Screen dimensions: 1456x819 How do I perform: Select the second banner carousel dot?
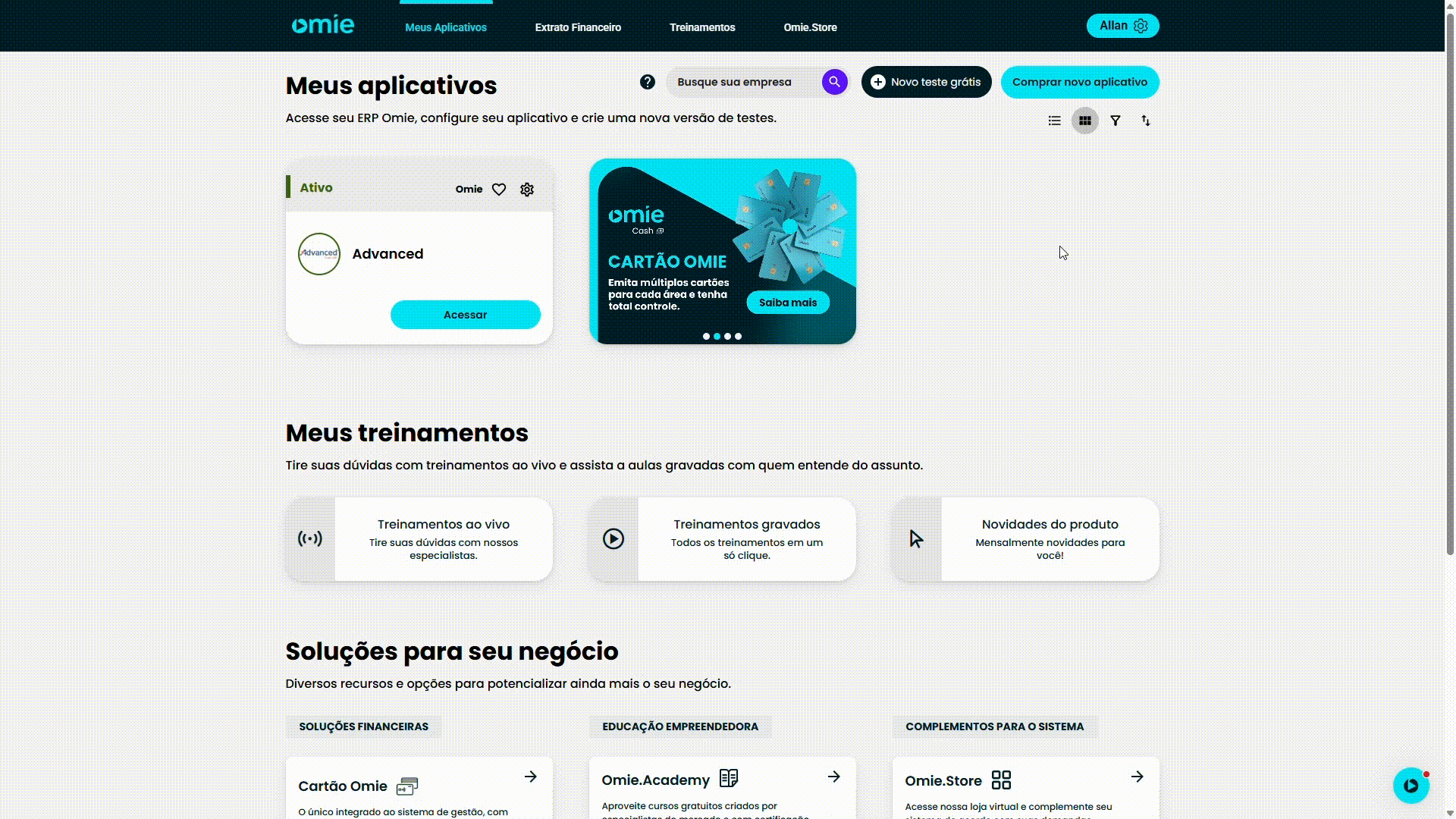click(717, 336)
